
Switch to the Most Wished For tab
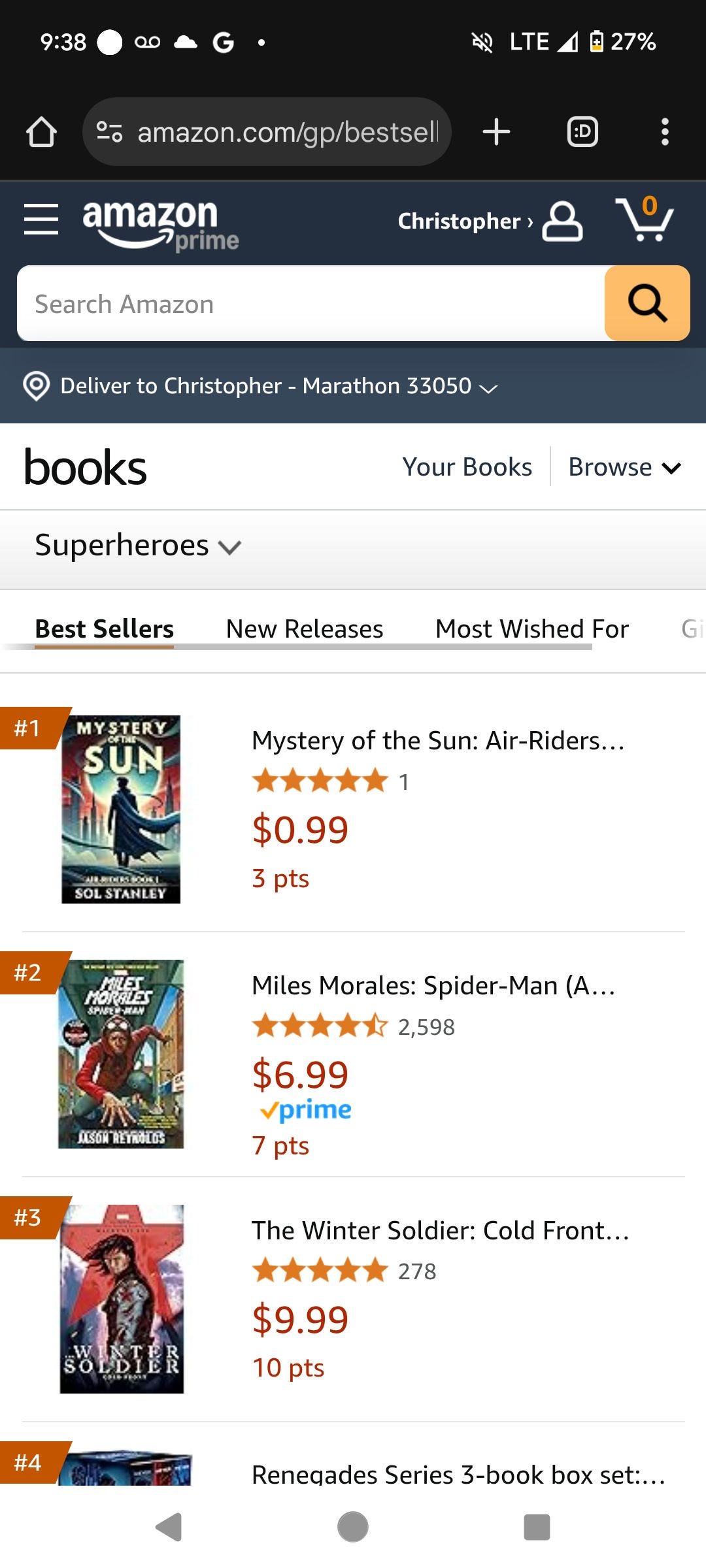(531, 629)
